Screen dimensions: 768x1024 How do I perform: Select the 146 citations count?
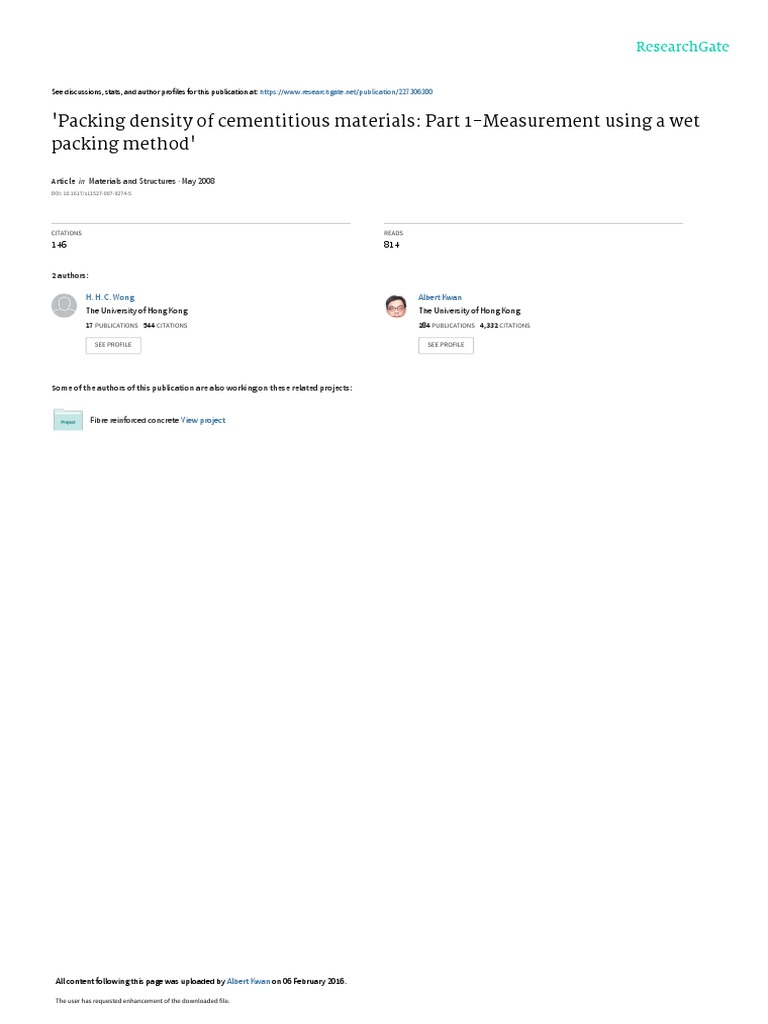[58, 244]
